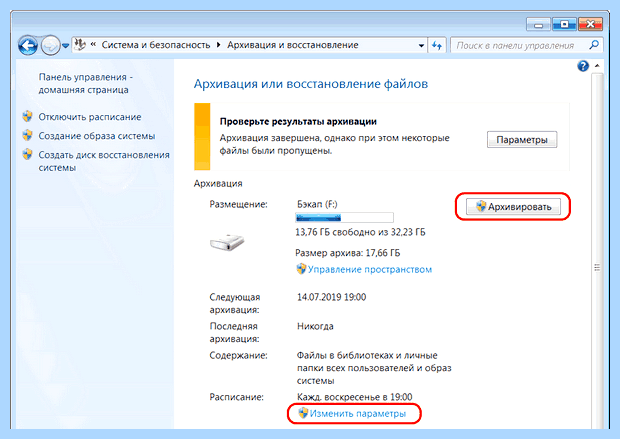
Task: Click the Control Panel icon in address bar
Action: pyautogui.click(x=80, y=45)
